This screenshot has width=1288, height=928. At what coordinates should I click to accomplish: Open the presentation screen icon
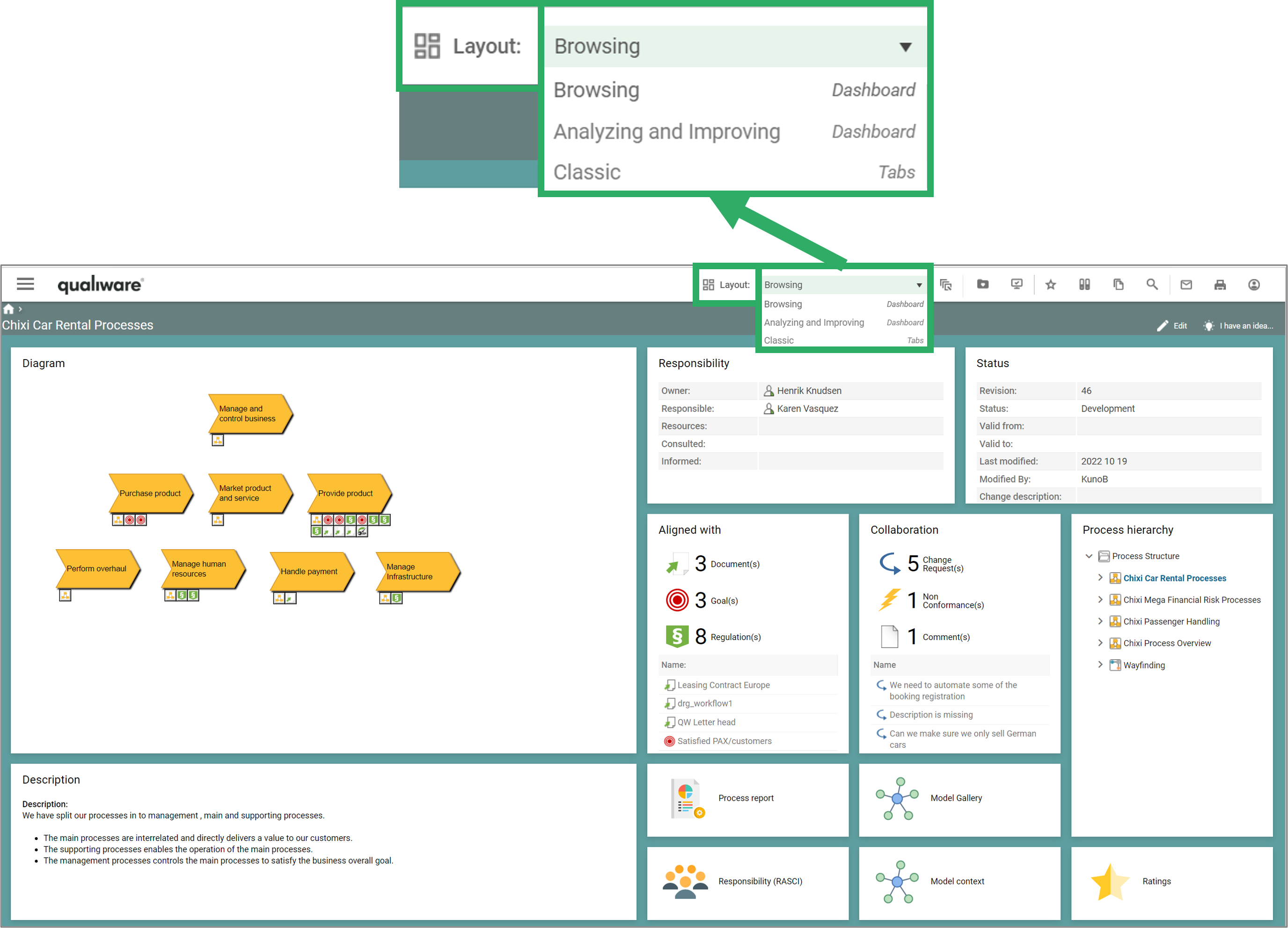tap(1017, 284)
